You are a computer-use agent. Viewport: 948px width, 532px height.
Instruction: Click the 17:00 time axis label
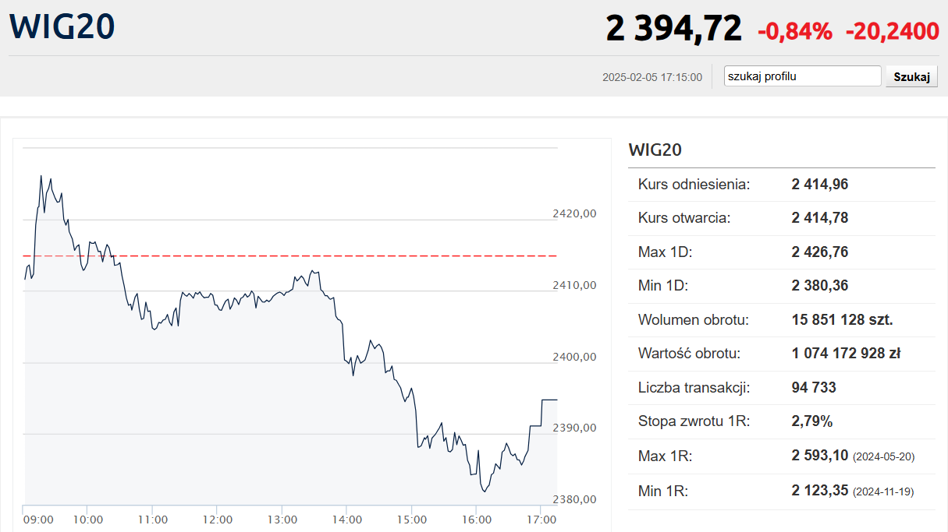(541, 520)
